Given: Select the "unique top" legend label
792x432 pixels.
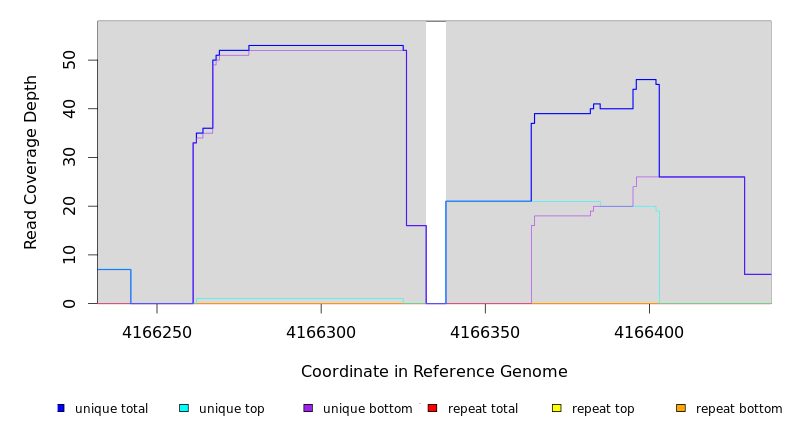Looking at the screenshot, I should [x=231, y=409].
